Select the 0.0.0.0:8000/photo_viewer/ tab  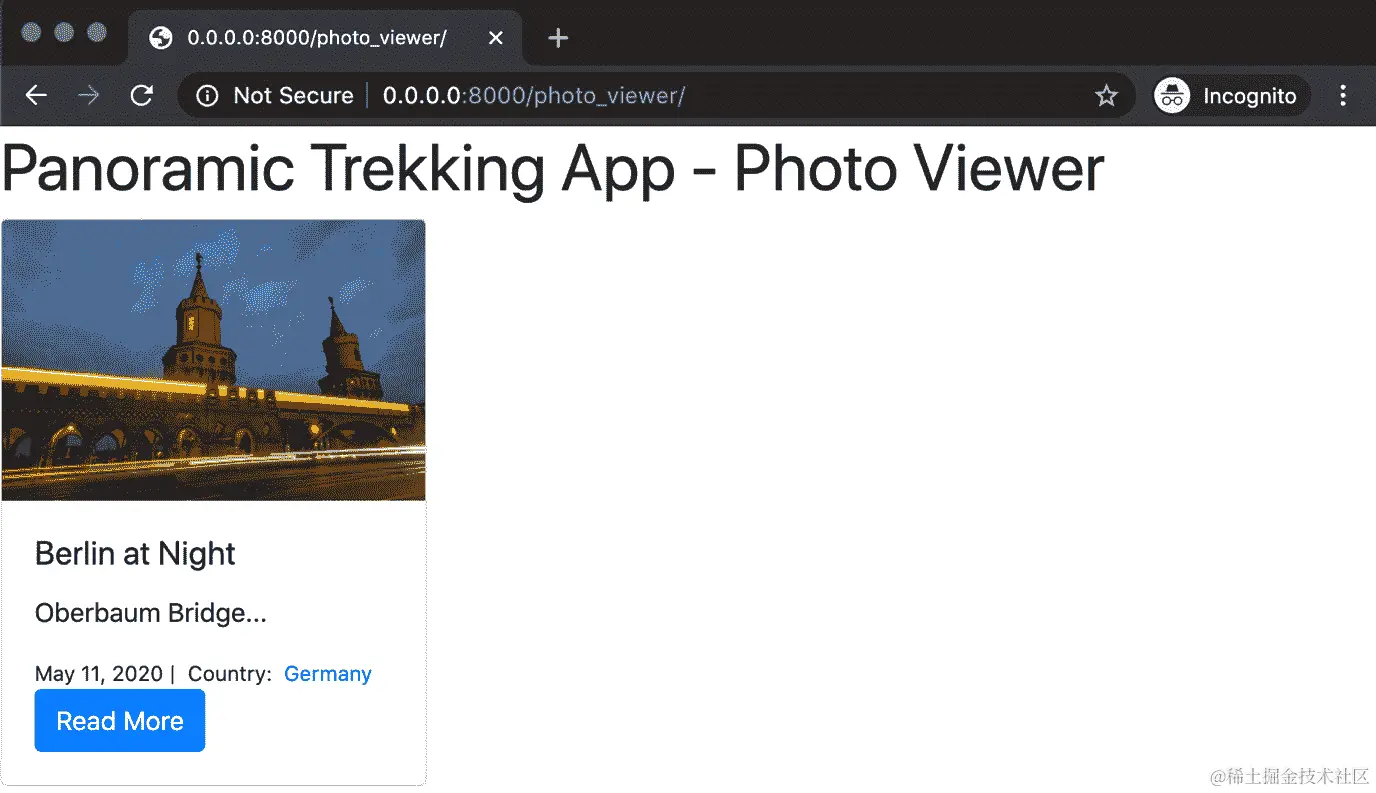click(325, 38)
